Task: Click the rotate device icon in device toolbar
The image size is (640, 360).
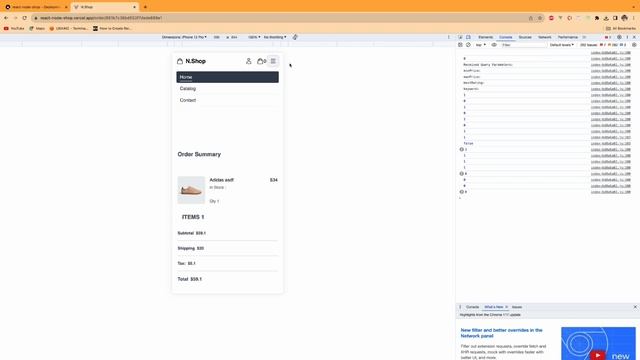Action: pyautogui.click(x=295, y=37)
